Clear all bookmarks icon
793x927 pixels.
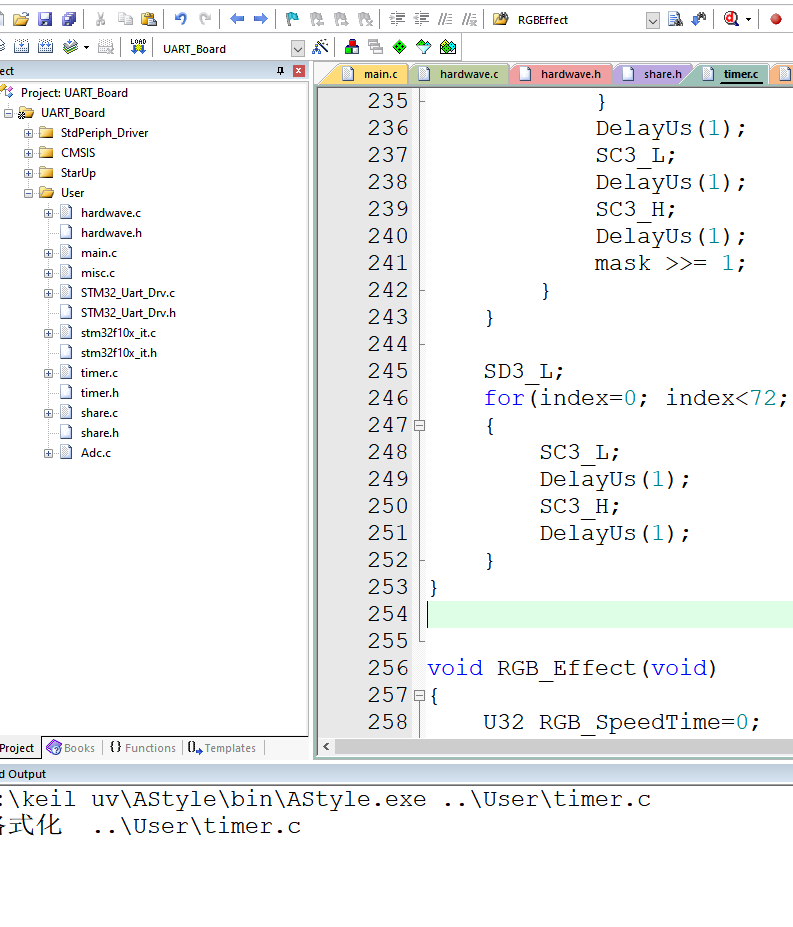(x=365, y=20)
